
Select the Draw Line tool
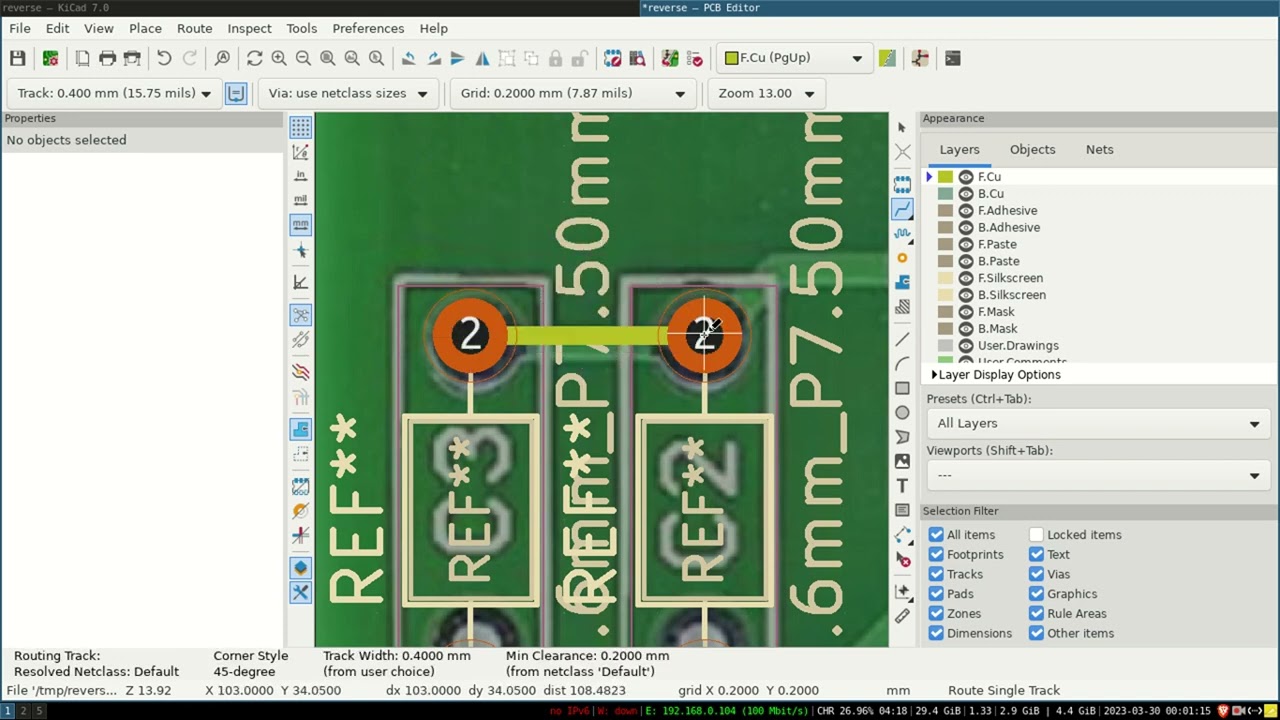(902, 339)
